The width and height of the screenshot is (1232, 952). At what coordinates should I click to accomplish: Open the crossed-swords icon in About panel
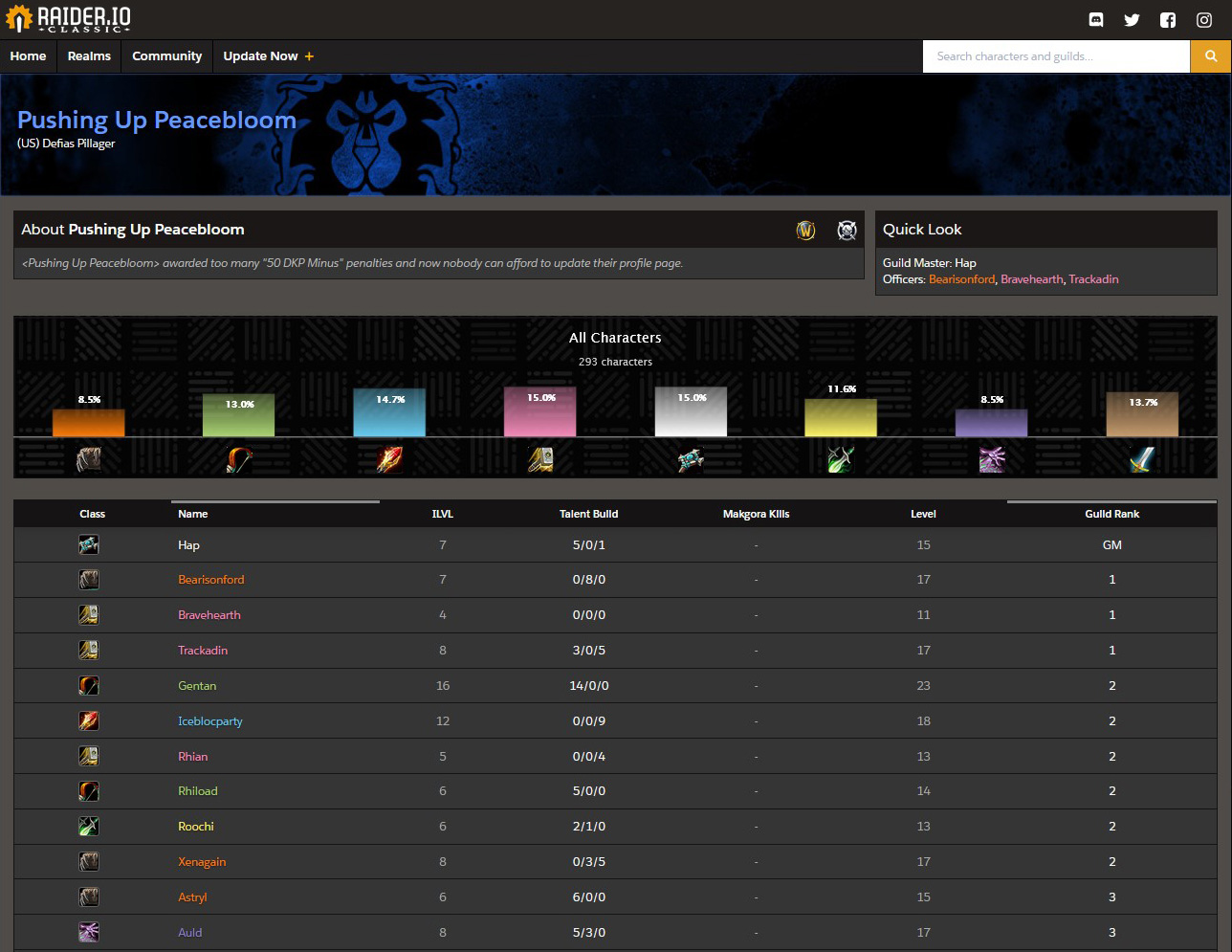point(847,230)
